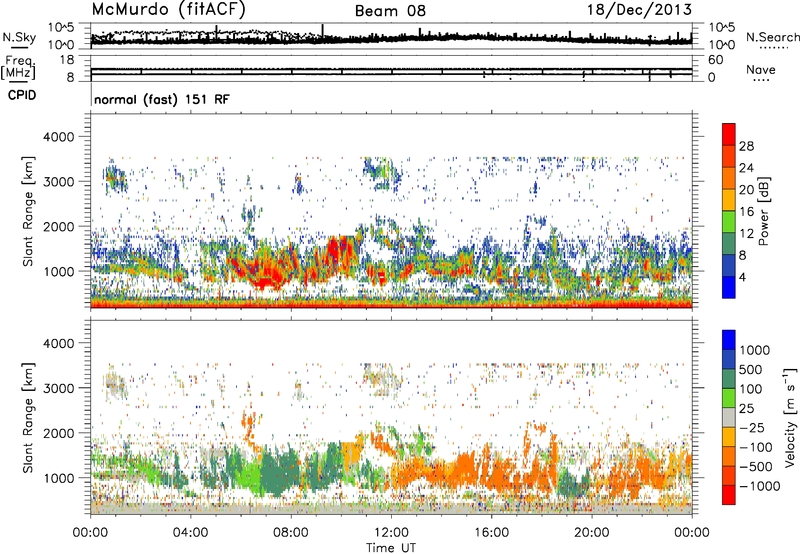
Task: Click the 'Freq. [MHz]' label
Action: tap(18, 68)
